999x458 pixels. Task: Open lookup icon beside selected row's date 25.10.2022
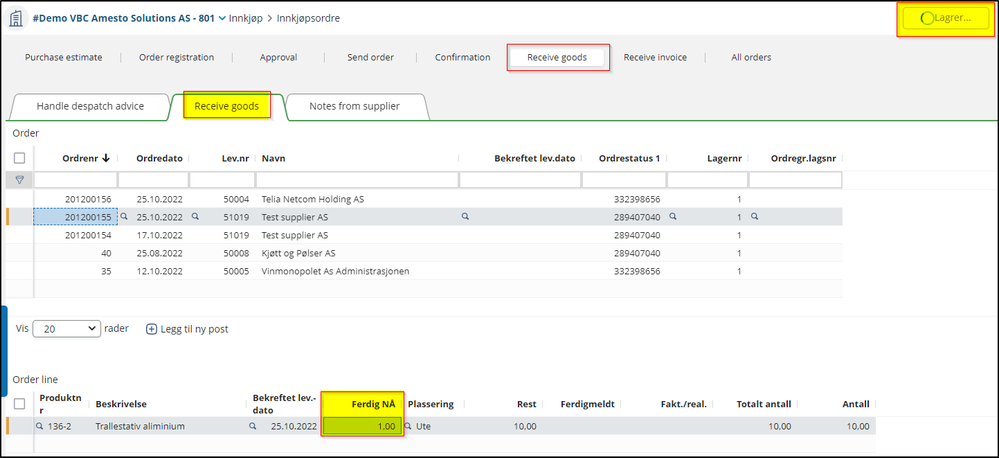click(x=196, y=217)
